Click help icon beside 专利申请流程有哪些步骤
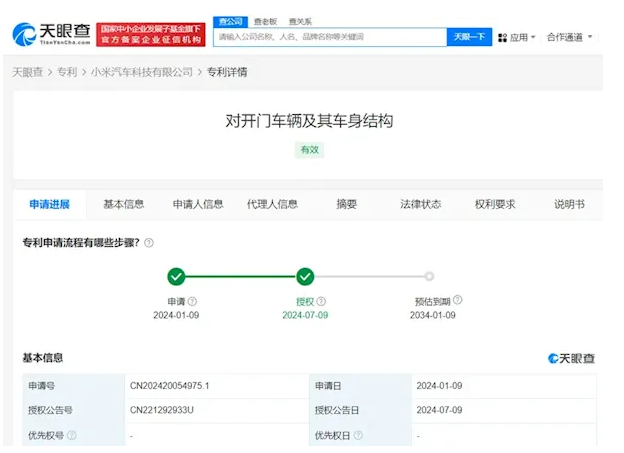 (149, 243)
